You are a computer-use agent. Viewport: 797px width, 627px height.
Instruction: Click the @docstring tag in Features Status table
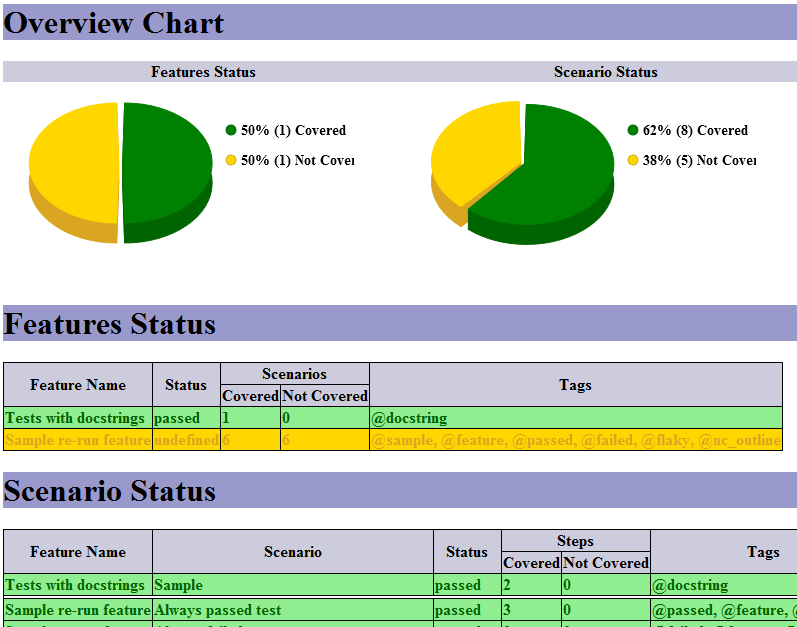point(409,418)
